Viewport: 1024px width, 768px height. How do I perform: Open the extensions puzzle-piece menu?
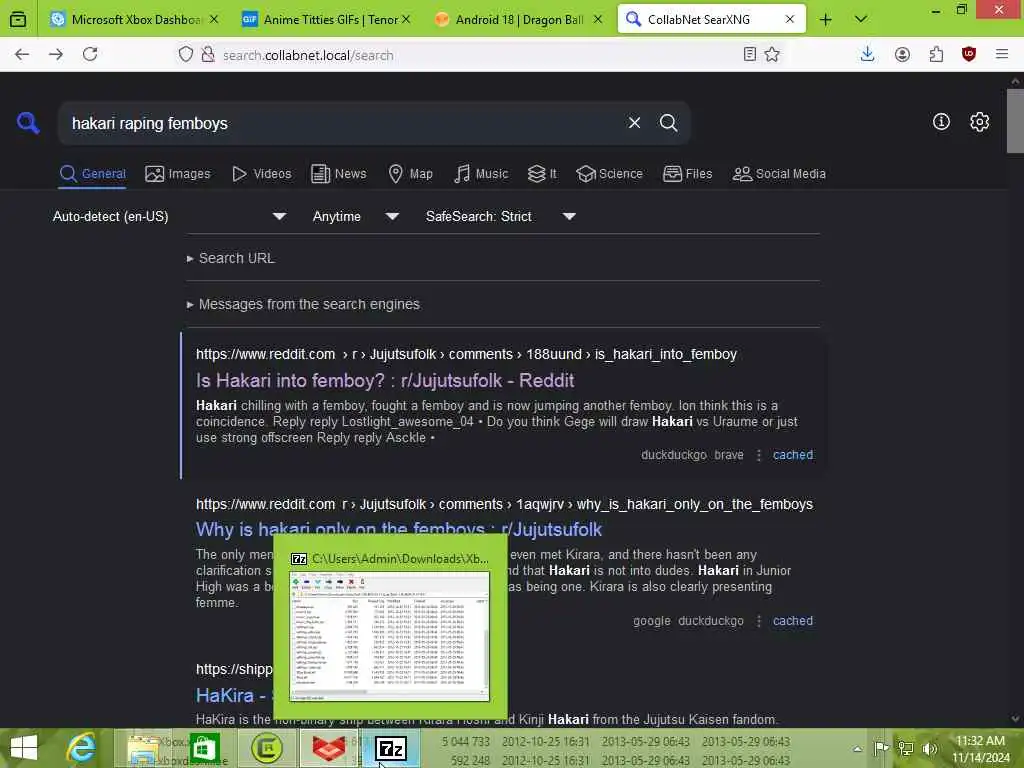coord(936,54)
